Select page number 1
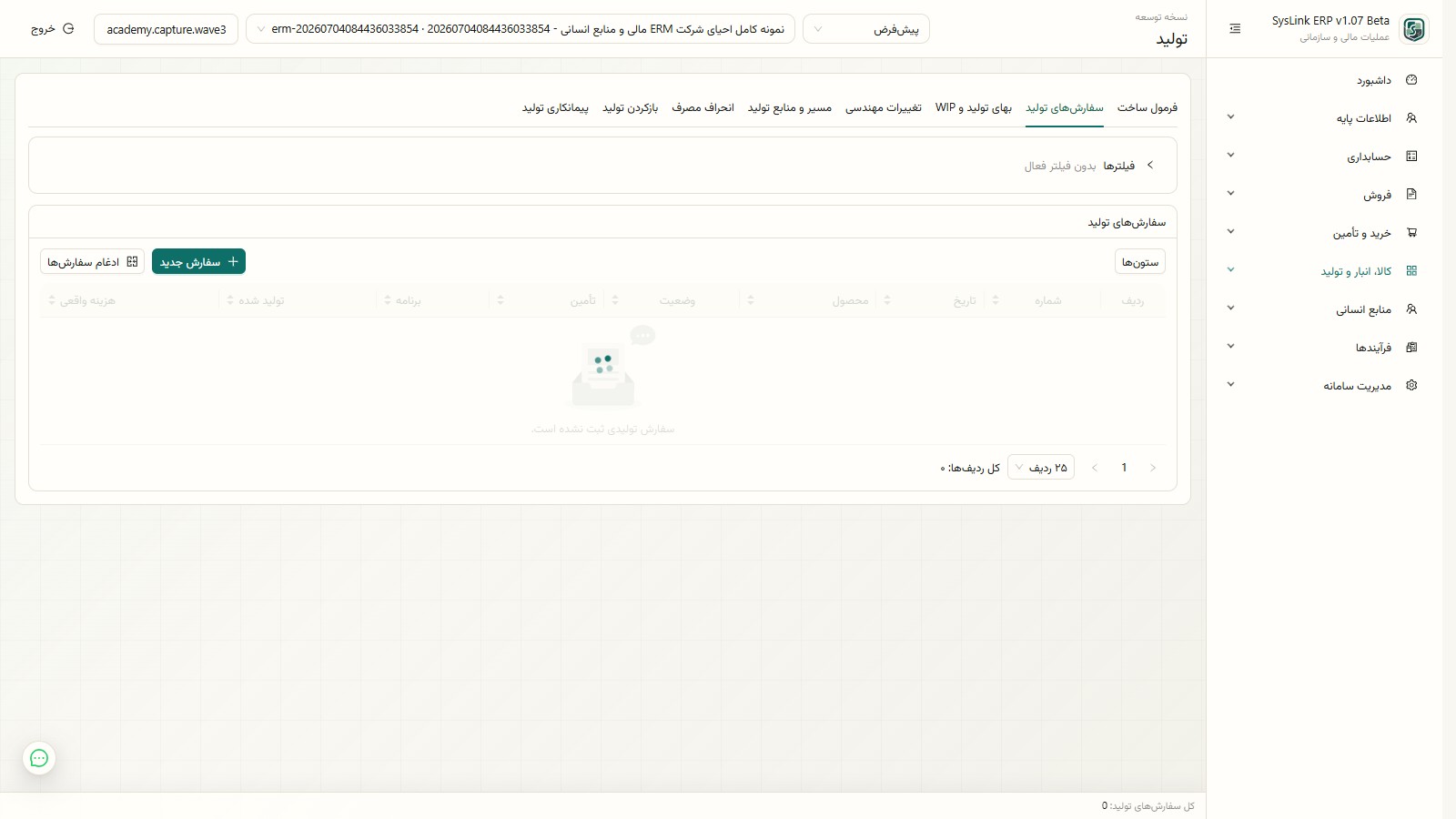This screenshot has width=1456, height=819. (x=1124, y=468)
